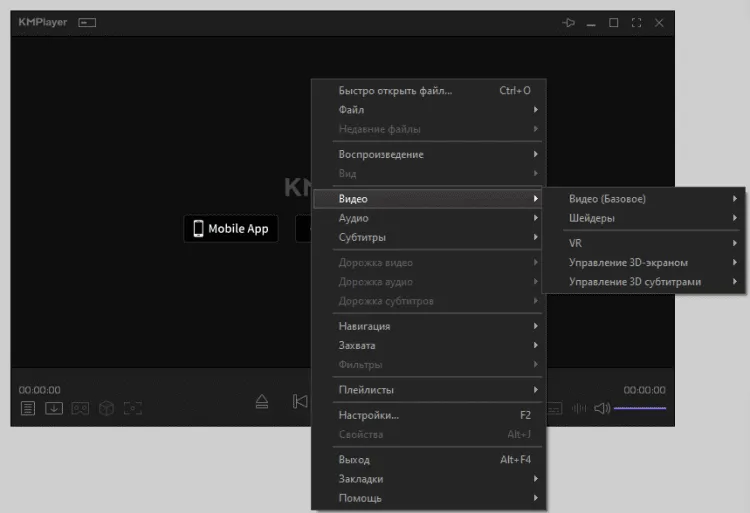The height and width of the screenshot is (513, 750).
Task: Click the eject/open file icon
Action: (x=262, y=402)
